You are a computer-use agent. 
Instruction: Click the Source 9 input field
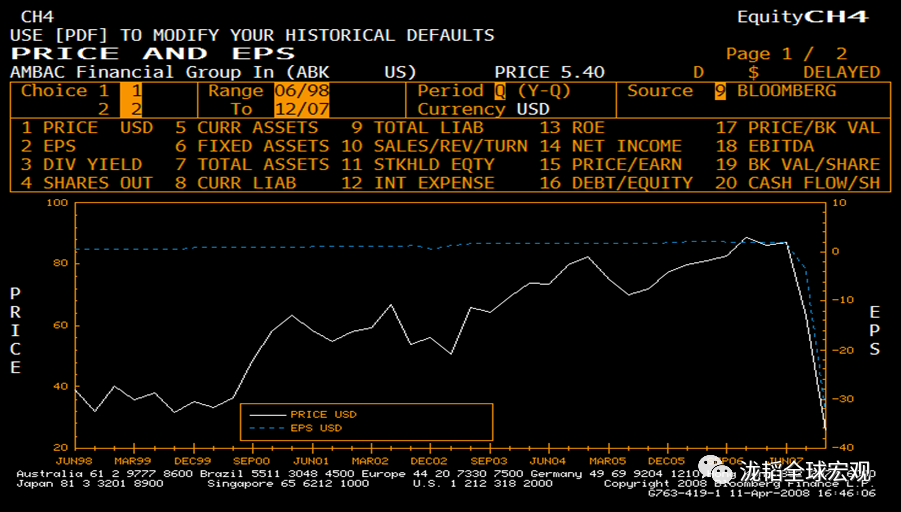click(x=720, y=91)
